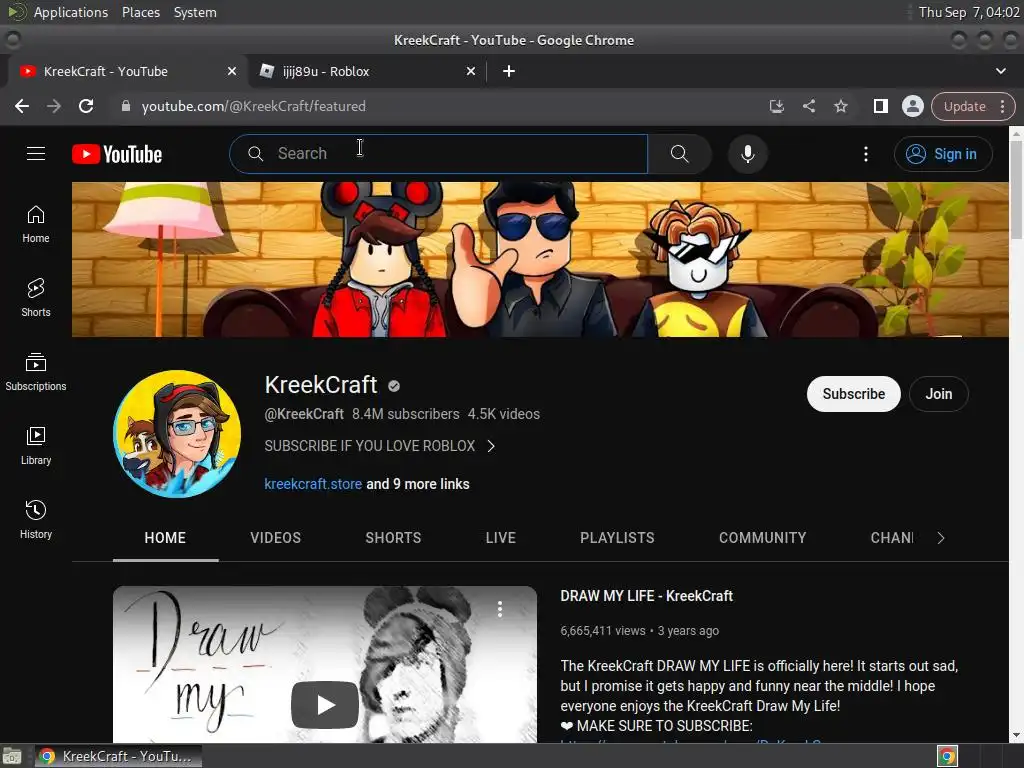1024x768 pixels.
Task: Click the site lock icon in address bar
Action: (x=126, y=106)
